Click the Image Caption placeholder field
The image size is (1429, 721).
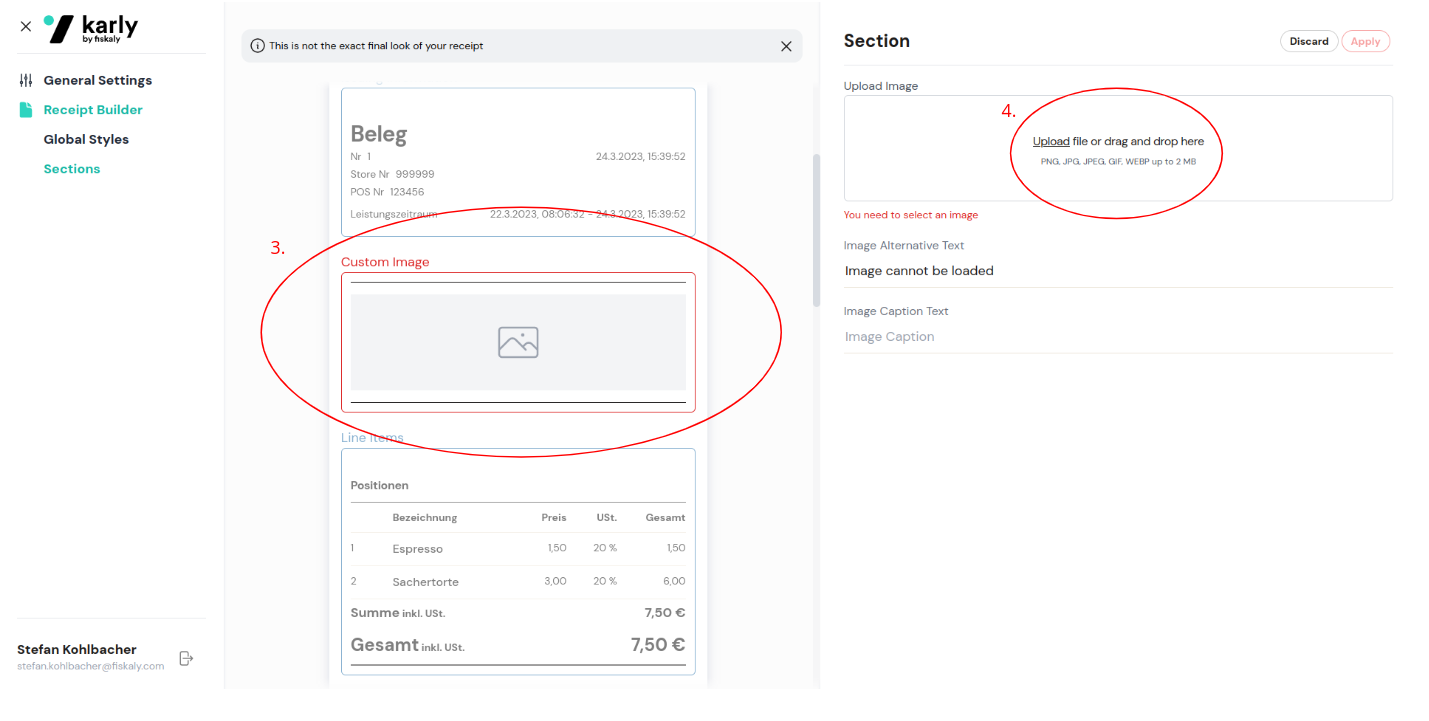pos(889,336)
